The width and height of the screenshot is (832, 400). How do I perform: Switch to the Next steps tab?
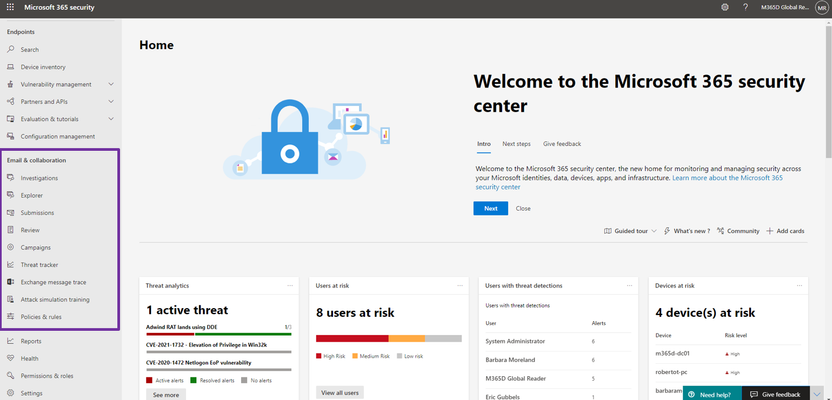[516, 144]
